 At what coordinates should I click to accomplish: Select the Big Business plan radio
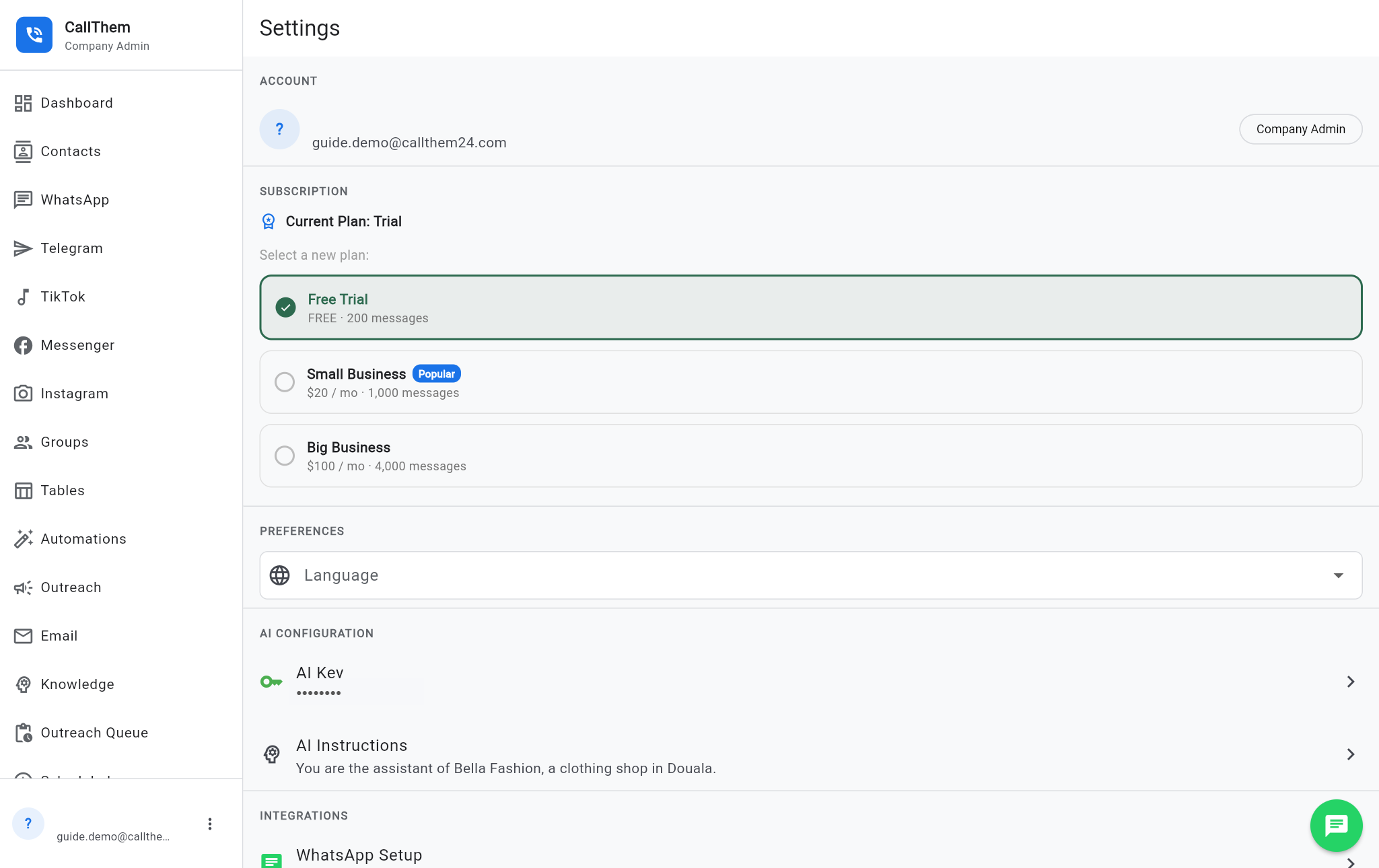point(285,456)
